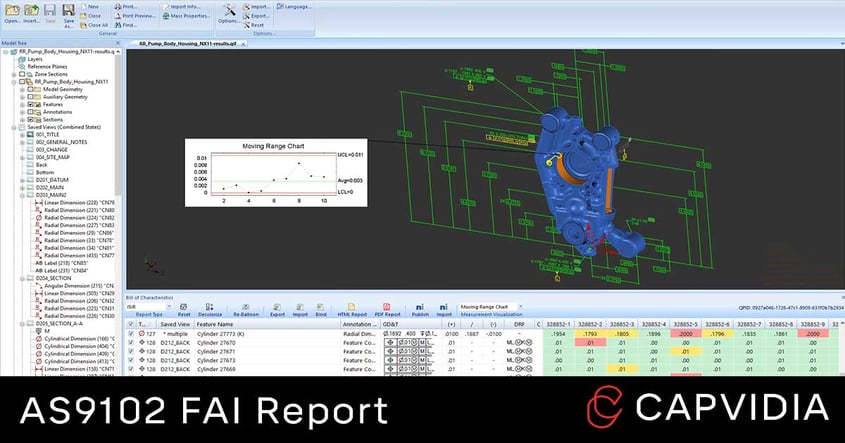Click the blue pump housing 3D model
Screen dimensions: 845x443
point(585,181)
